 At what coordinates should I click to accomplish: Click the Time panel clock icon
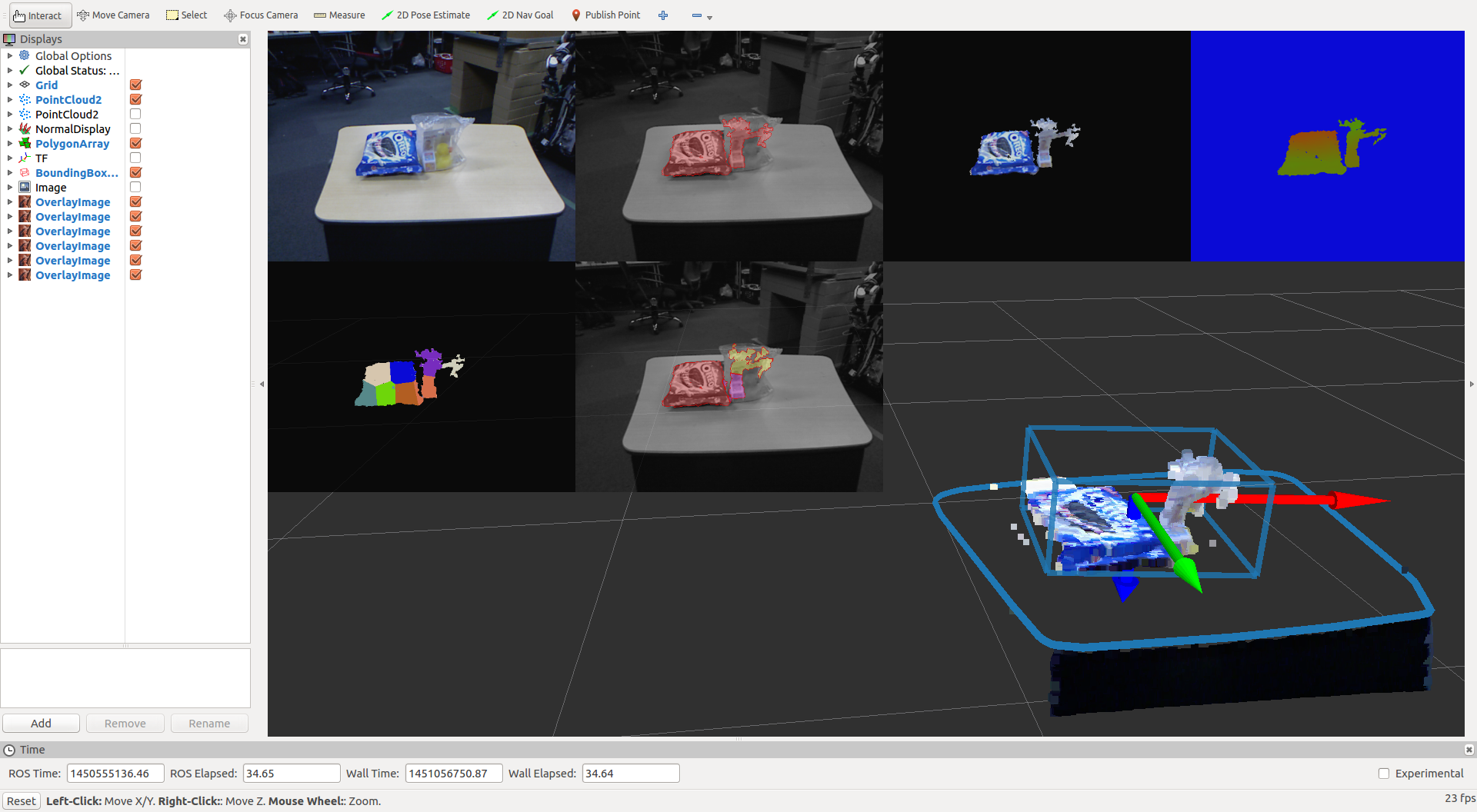point(9,750)
